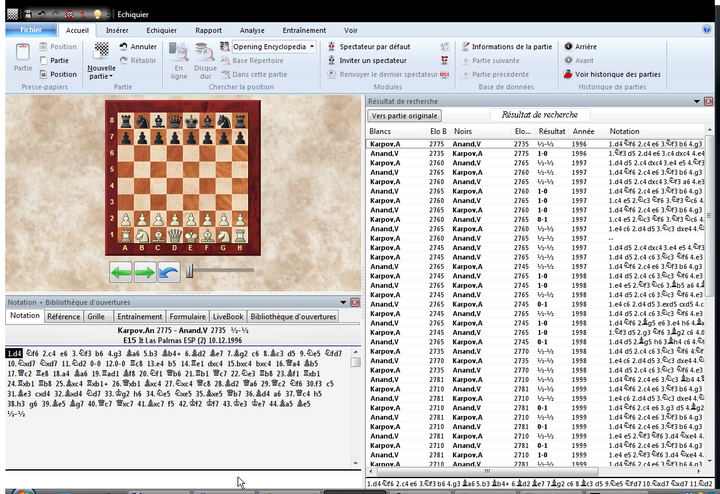Click the Nouvelle partie chessboard icon

point(101,51)
